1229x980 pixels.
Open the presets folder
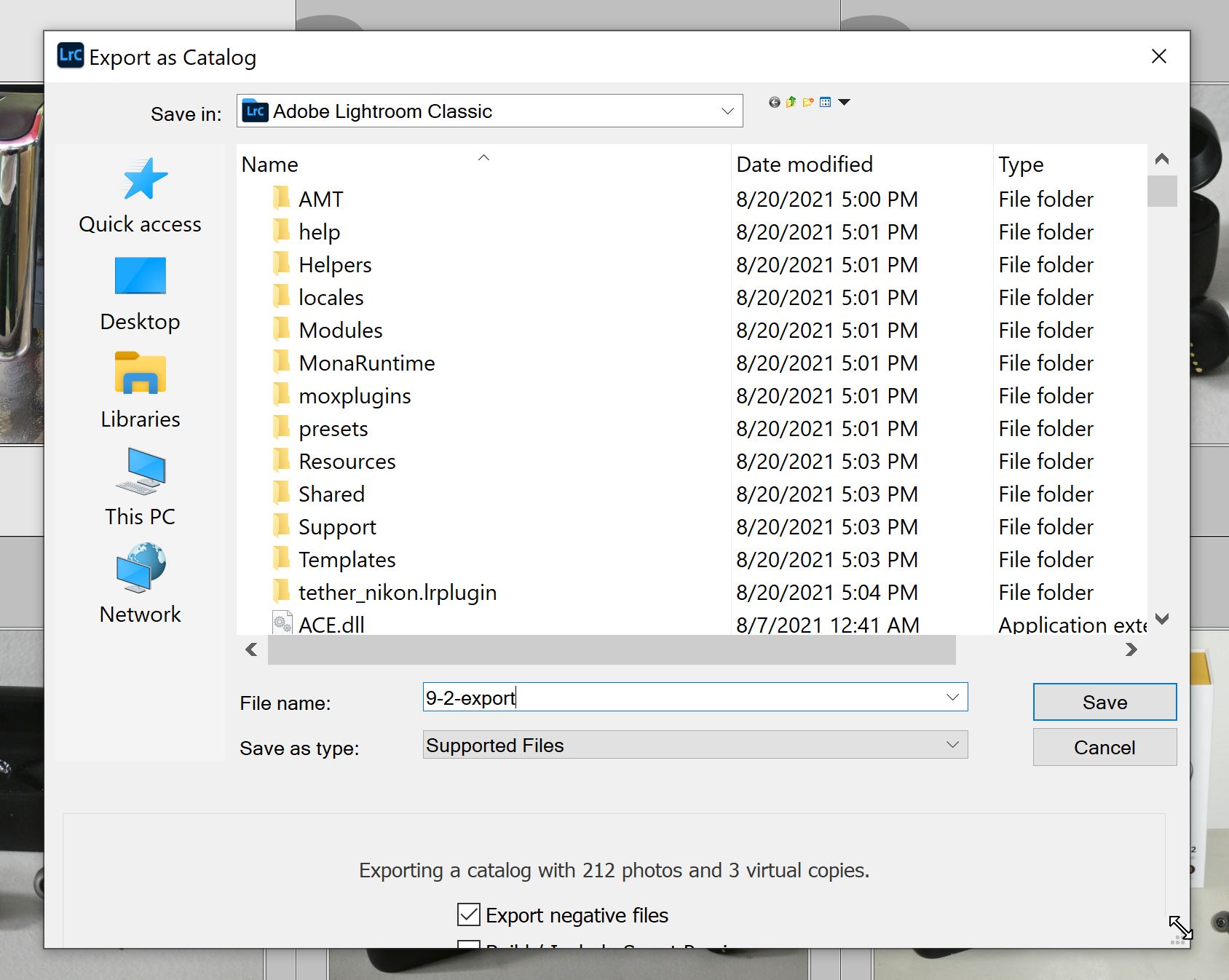333,429
